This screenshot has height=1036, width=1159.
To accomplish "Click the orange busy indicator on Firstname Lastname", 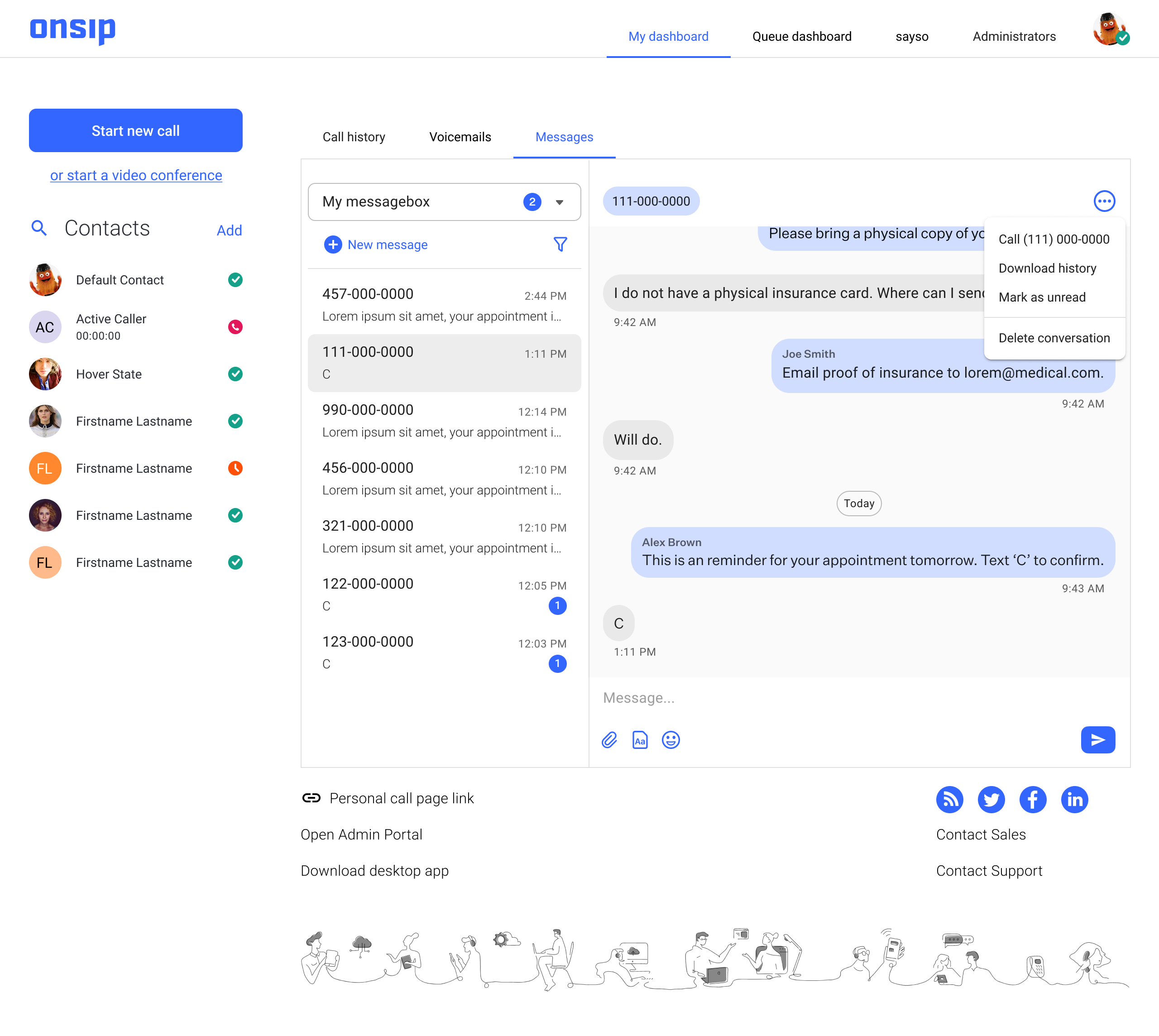I will (235, 468).
